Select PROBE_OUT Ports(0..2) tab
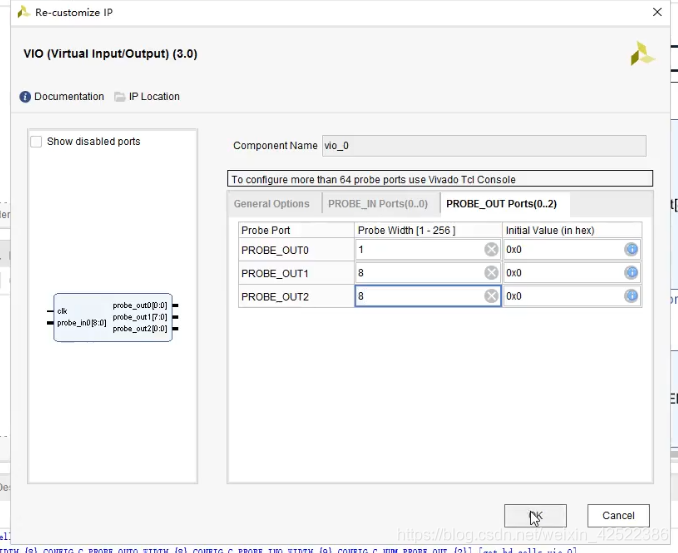This screenshot has height=553, width=678. coord(502,204)
